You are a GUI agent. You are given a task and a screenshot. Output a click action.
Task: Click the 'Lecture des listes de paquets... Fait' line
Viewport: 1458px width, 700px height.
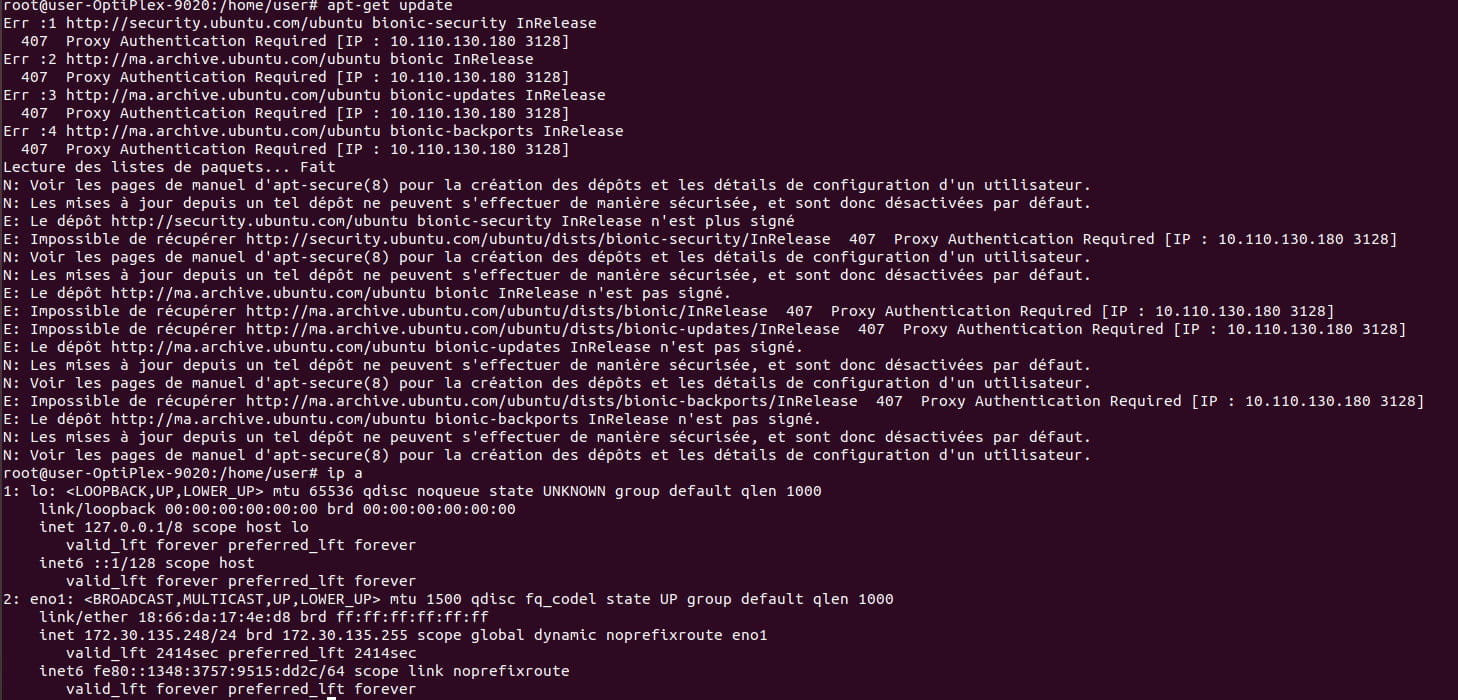169,167
